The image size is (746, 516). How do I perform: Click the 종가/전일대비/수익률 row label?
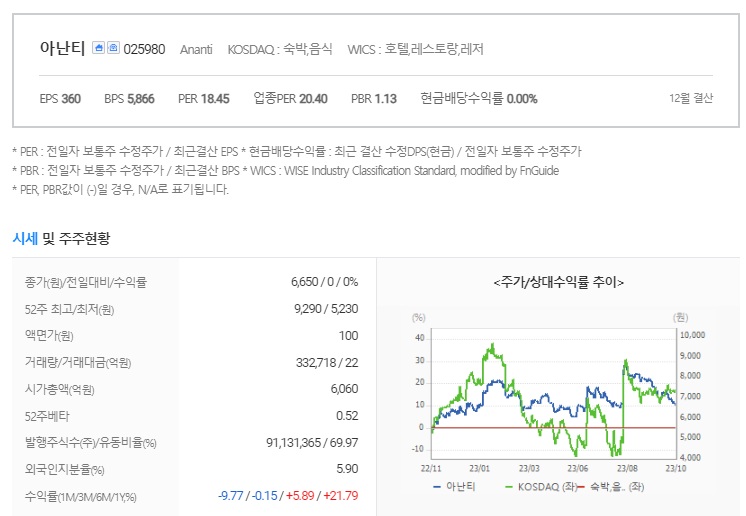(x=86, y=282)
